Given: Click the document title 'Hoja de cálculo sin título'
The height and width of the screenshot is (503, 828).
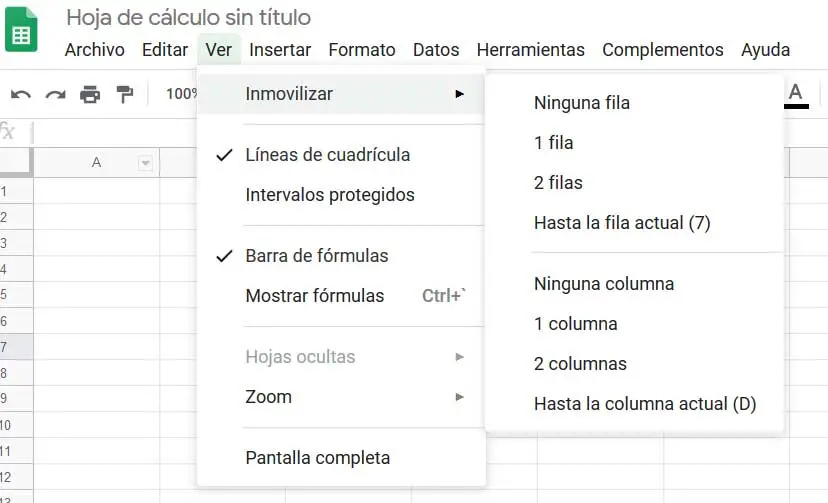Looking at the screenshot, I should point(188,18).
